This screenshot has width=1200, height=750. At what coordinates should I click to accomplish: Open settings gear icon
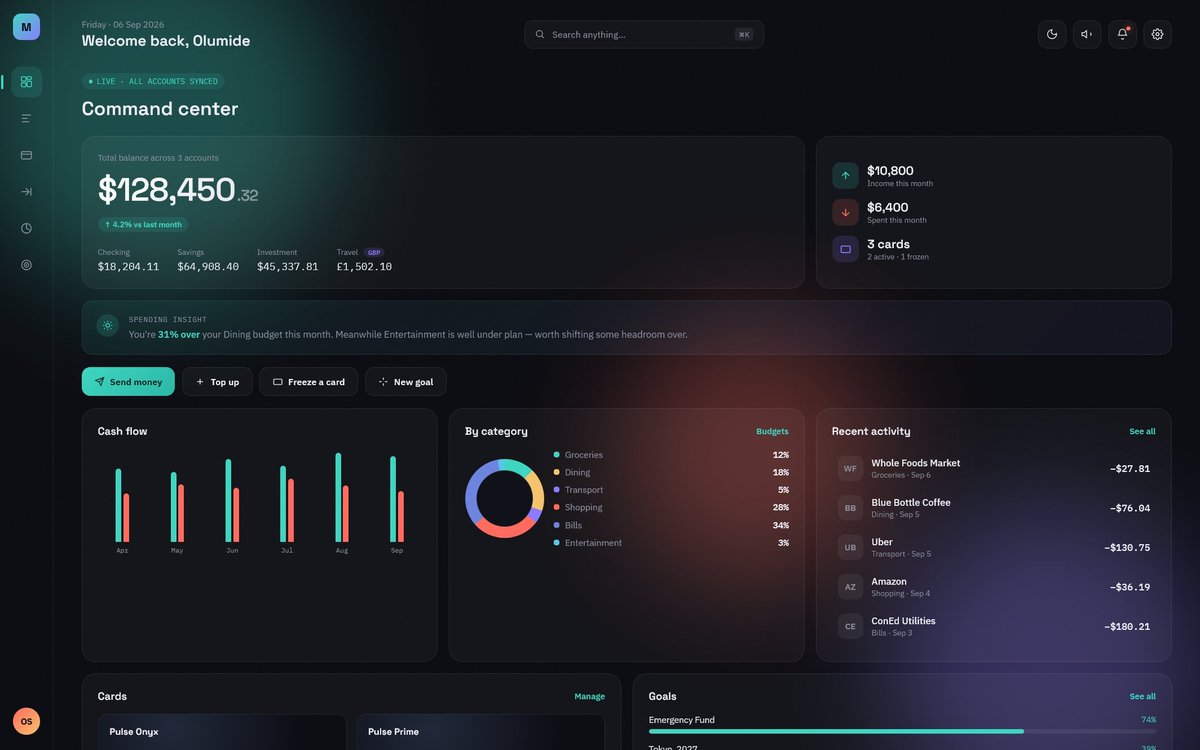(x=1157, y=34)
